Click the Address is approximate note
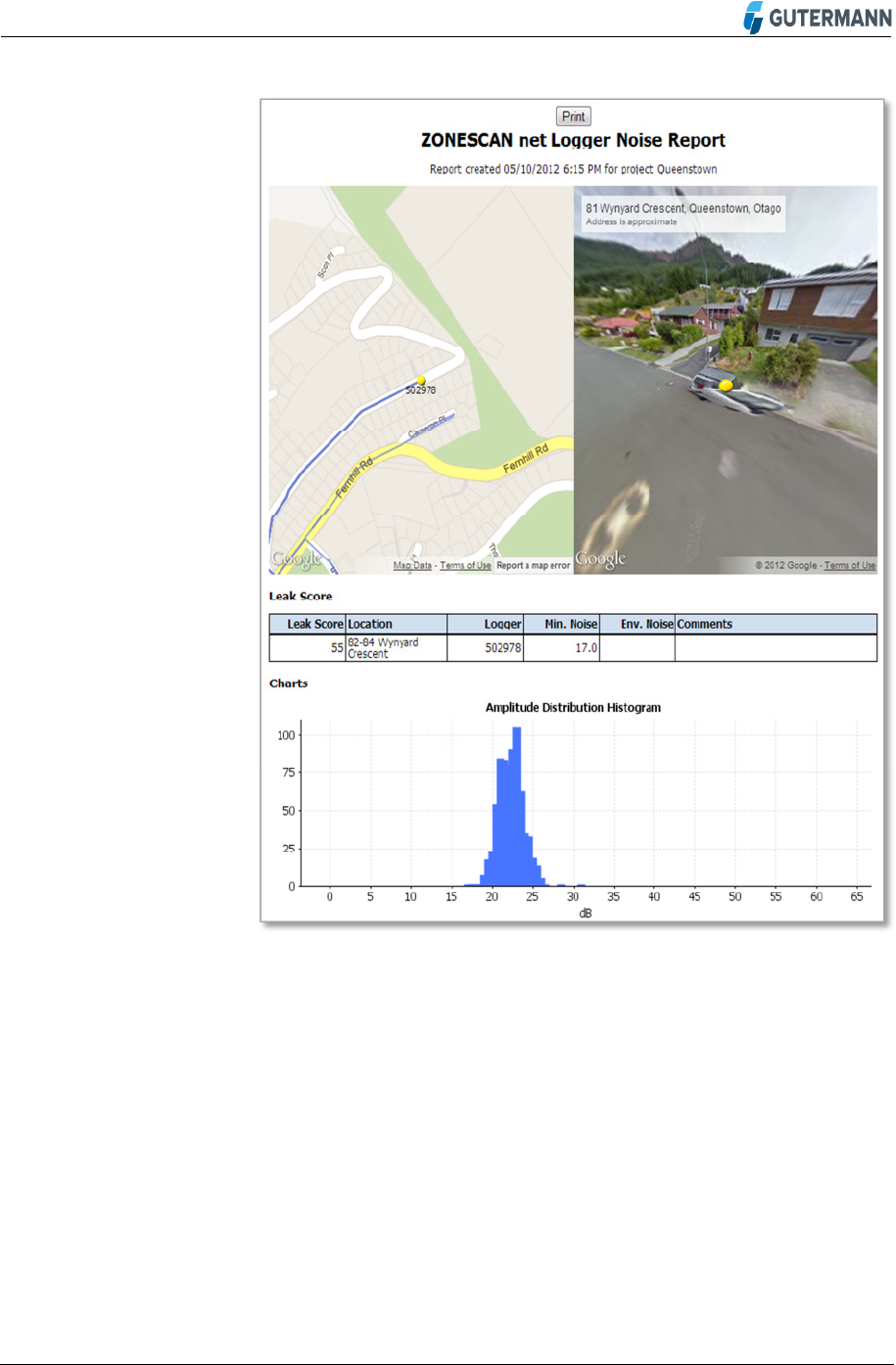The width and height of the screenshot is (896, 1365). point(632,222)
